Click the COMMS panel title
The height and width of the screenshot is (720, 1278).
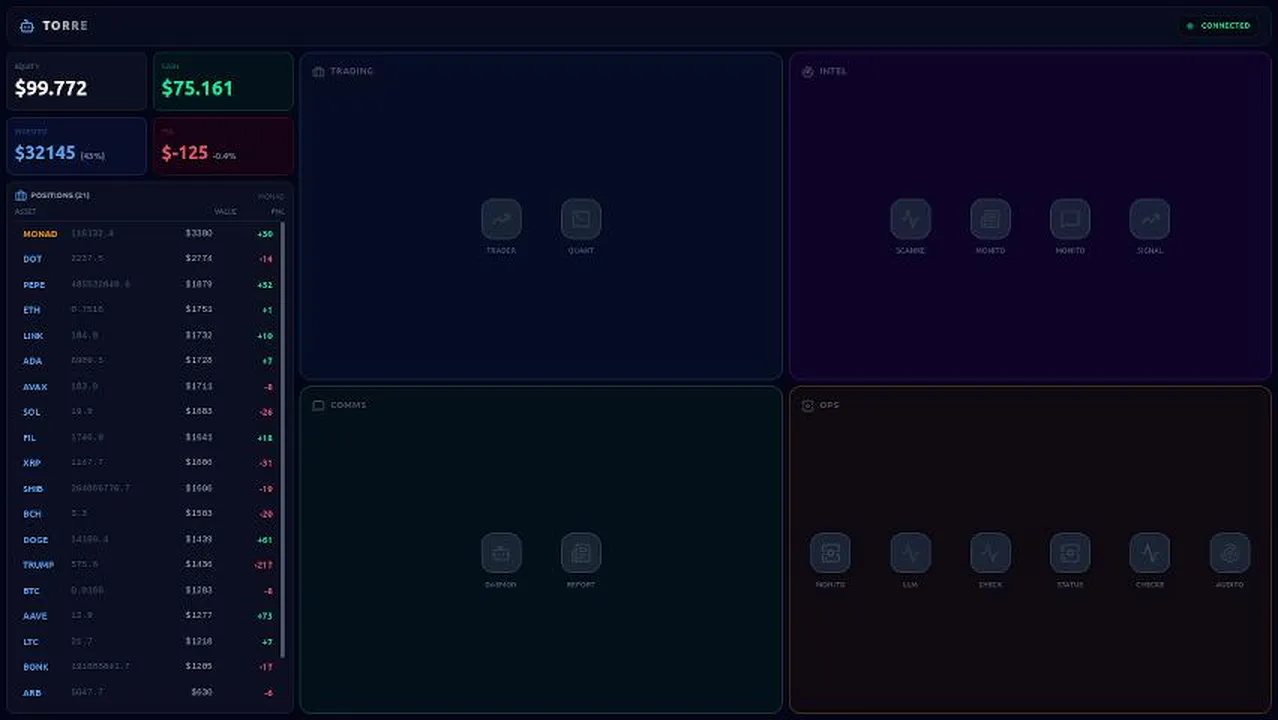point(348,405)
